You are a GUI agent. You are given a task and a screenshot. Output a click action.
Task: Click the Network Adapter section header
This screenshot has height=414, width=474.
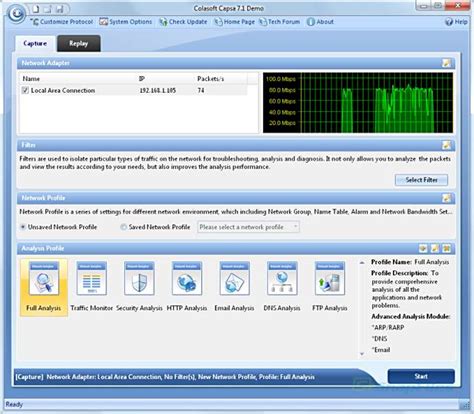coord(236,63)
